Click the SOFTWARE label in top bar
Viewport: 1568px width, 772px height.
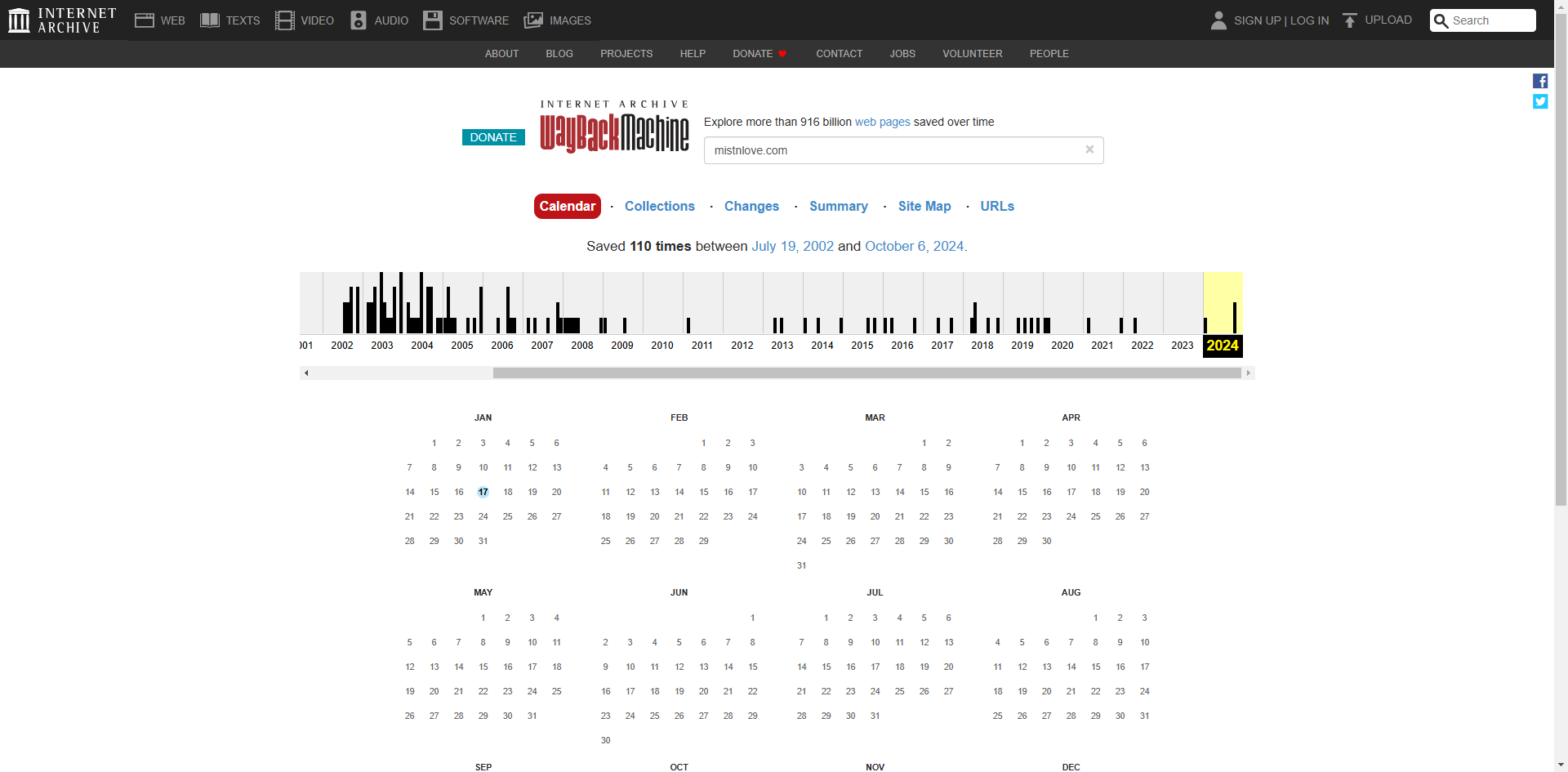[x=479, y=20]
